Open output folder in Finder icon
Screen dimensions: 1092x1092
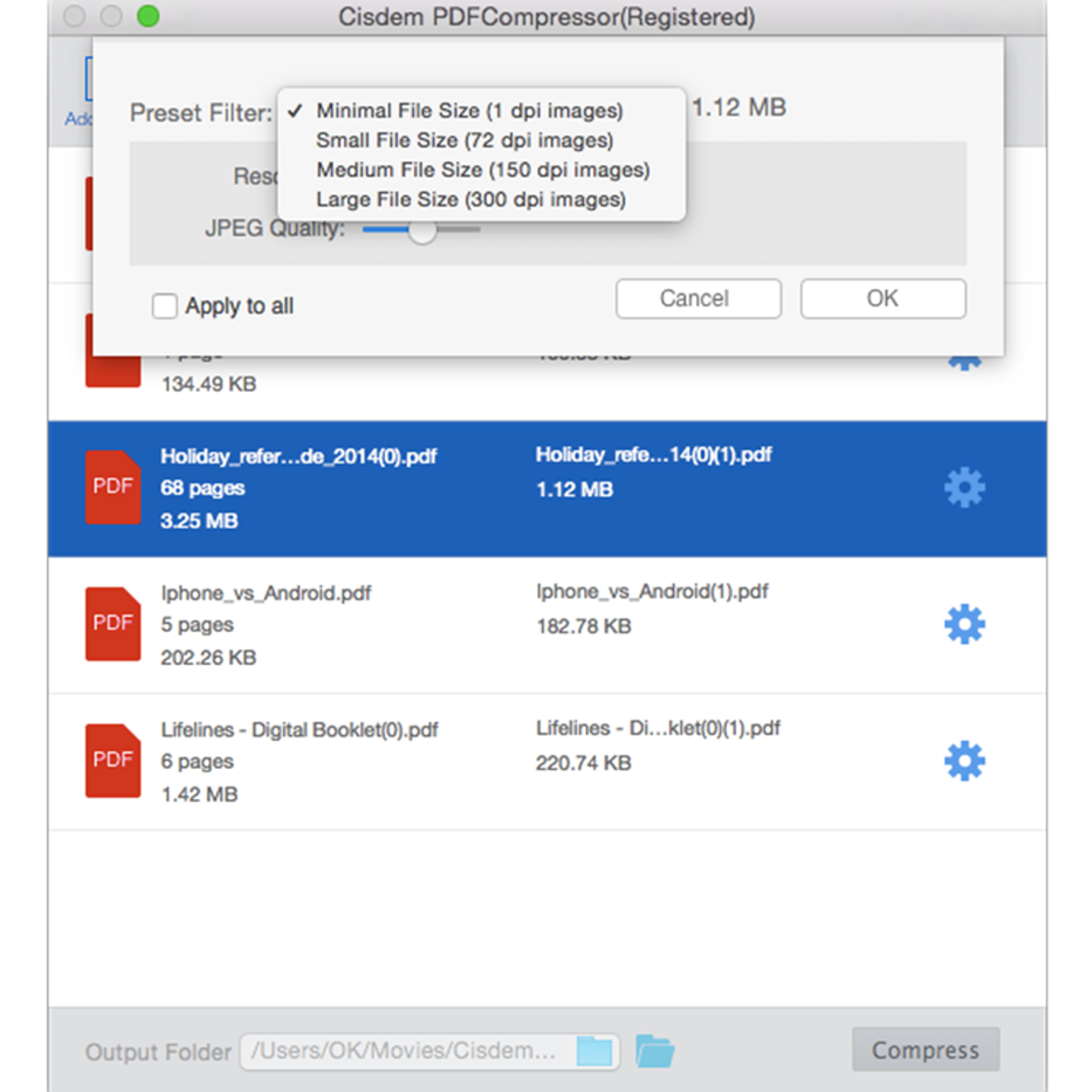click(654, 1051)
